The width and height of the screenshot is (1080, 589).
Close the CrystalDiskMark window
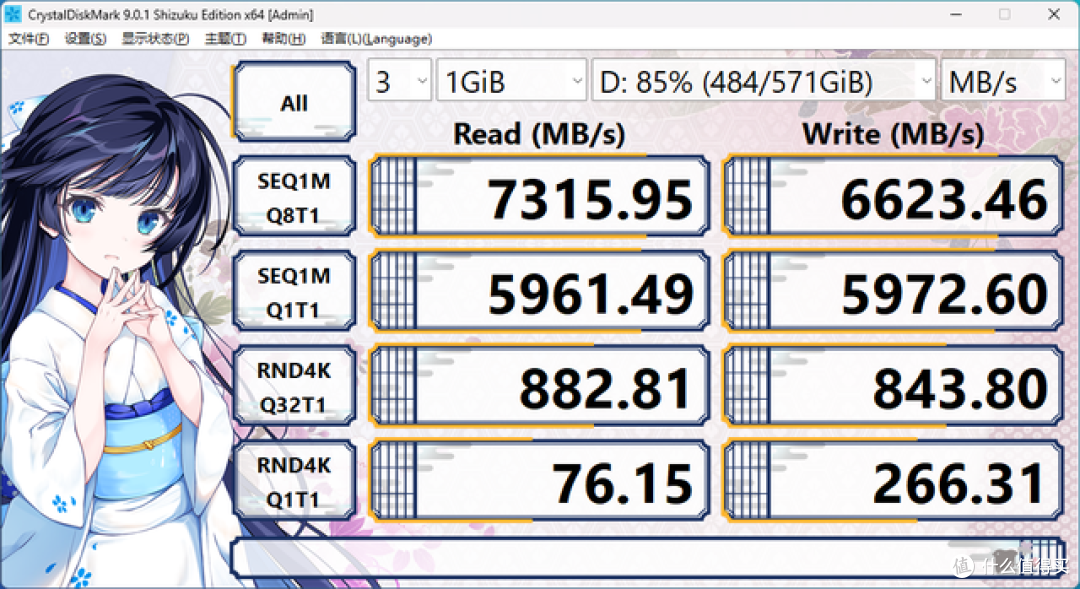click(x=1054, y=14)
